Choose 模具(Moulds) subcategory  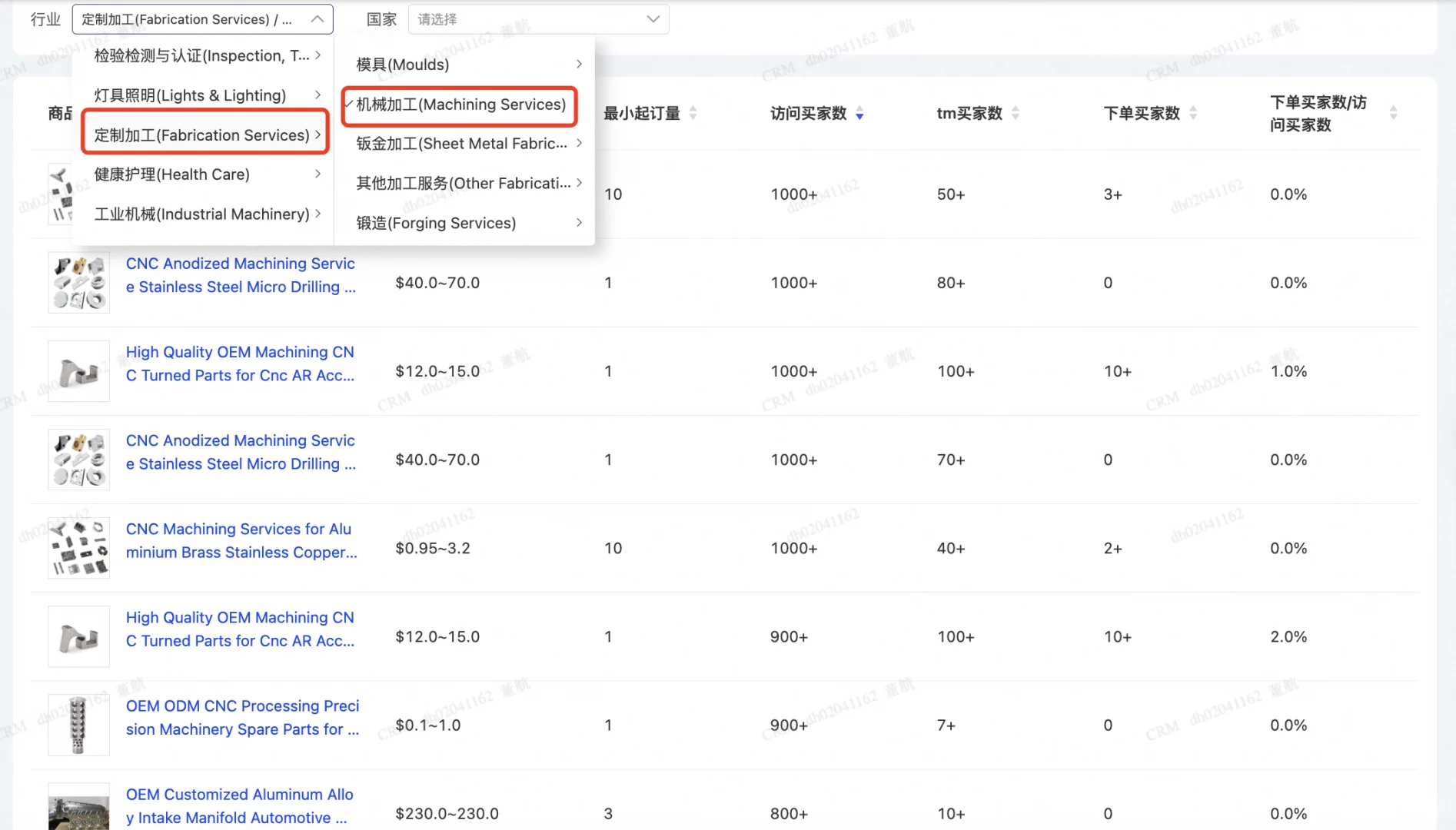(x=465, y=65)
